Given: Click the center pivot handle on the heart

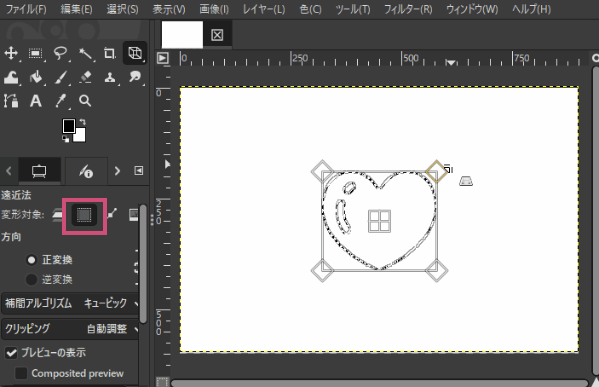Looking at the screenshot, I should (x=379, y=221).
